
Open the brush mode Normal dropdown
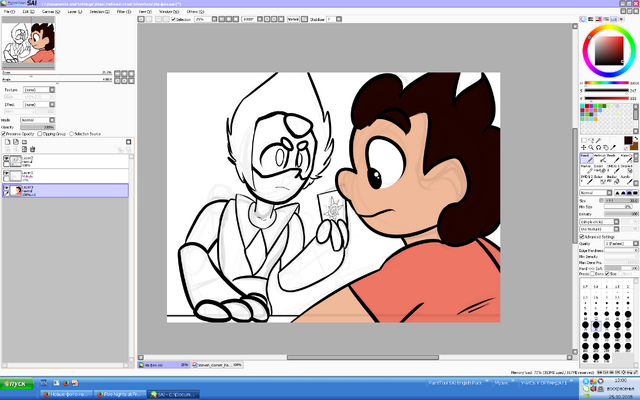(596, 193)
